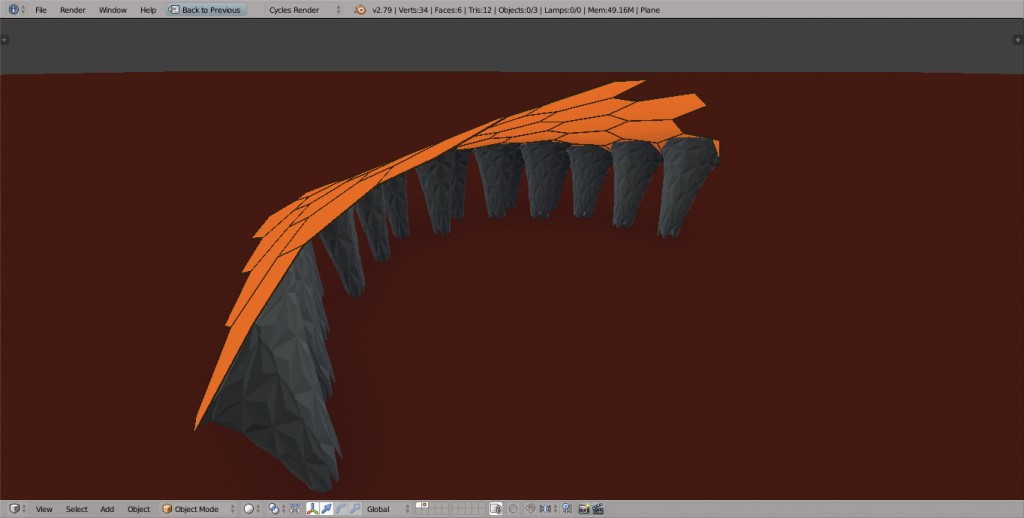Toggle the 3D manipulator widget on/off
This screenshot has height=518, width=1024.
pyautogui.click(x=312, y=509)
